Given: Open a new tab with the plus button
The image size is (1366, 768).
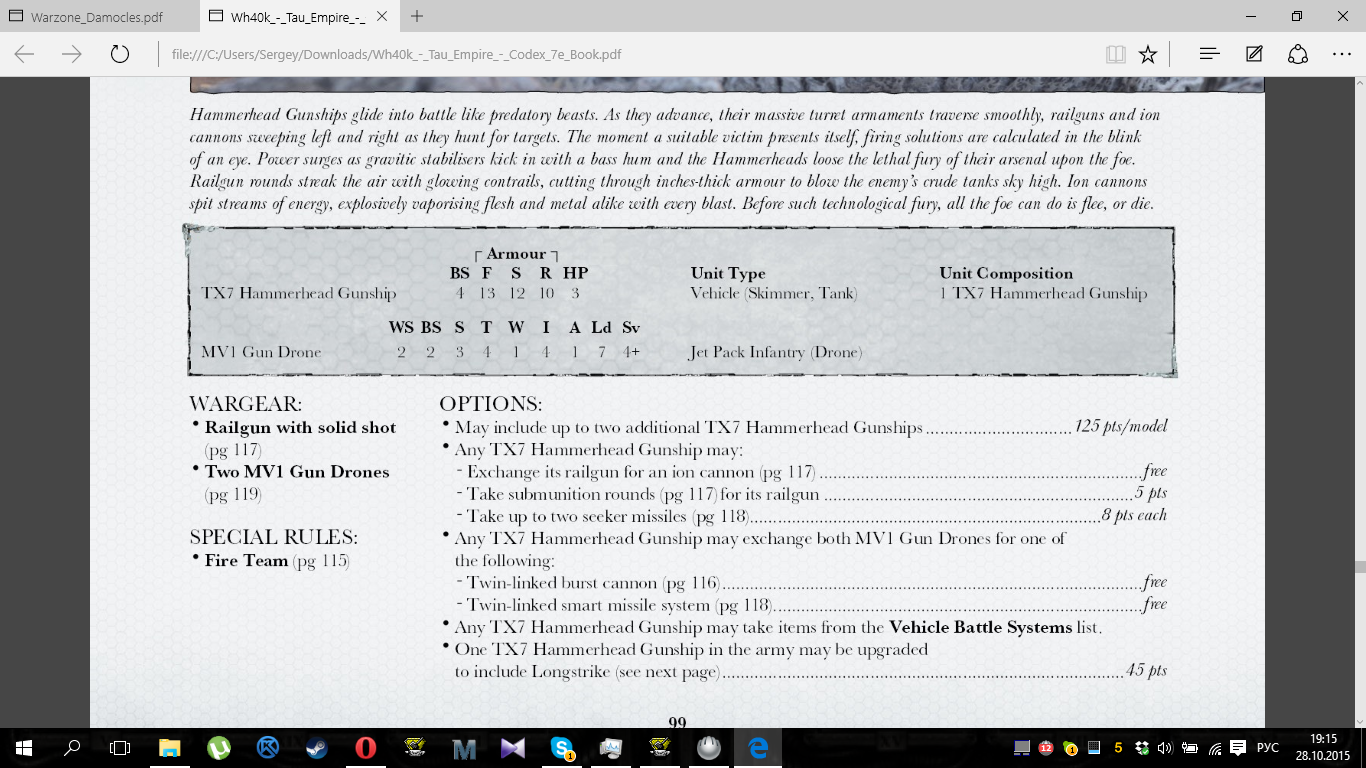Looking at the screenshot, I should pos(417,16).
